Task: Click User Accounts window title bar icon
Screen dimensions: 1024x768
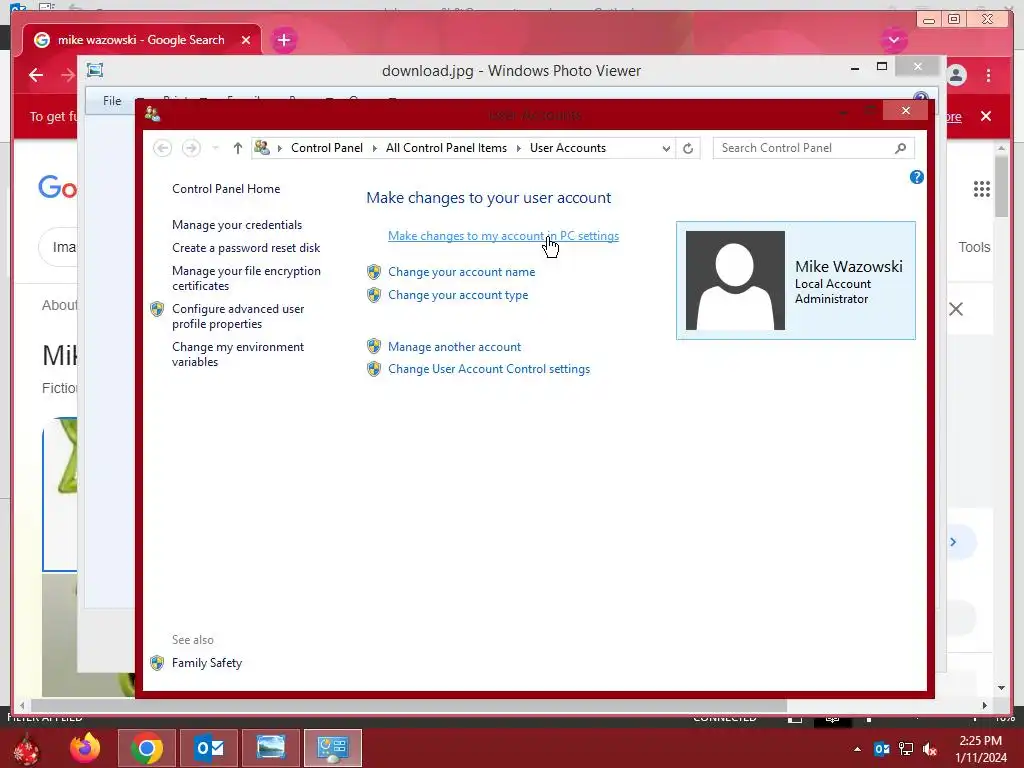Action: click(x=153, y=114)
